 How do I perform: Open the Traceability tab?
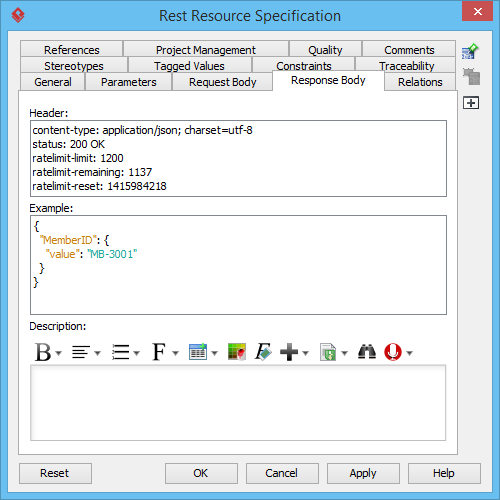click(x=406, y=65)
